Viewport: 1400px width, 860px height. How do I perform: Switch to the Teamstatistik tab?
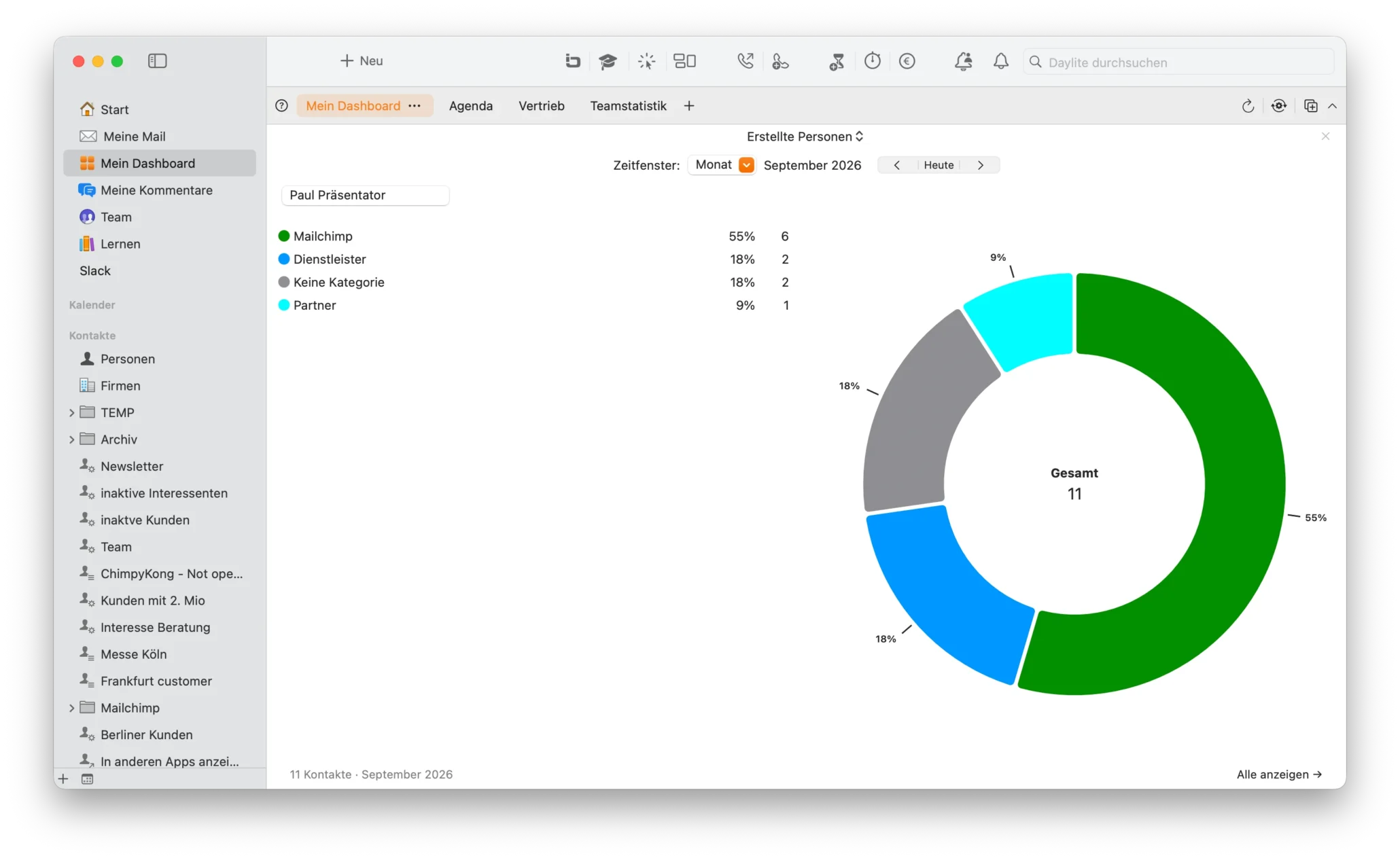[x=628, y=106]
